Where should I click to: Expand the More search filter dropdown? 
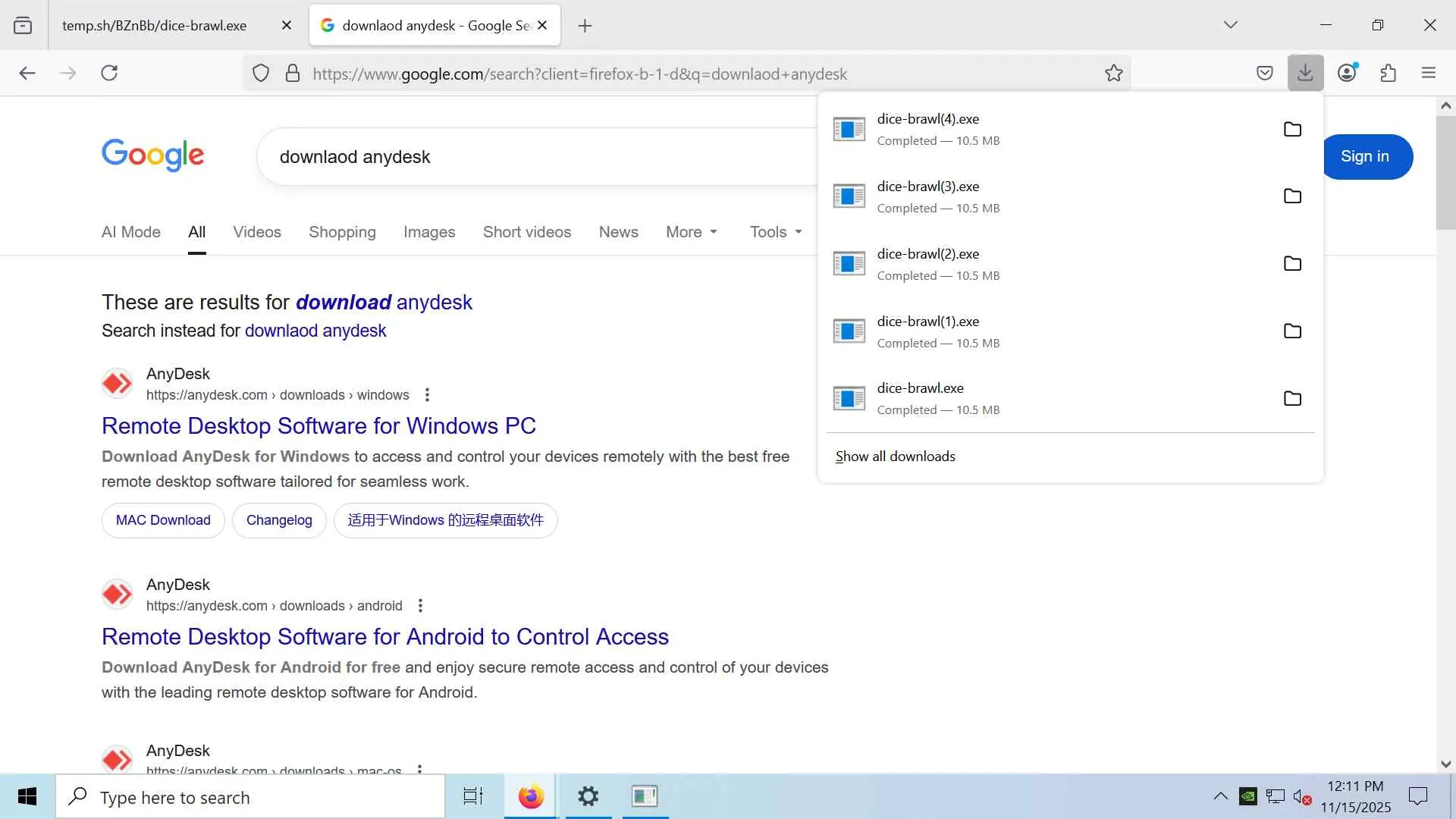click(691, 232)
